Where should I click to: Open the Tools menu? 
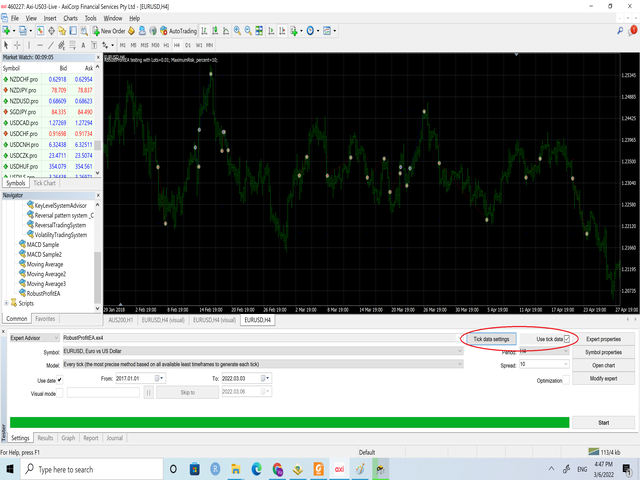(91, 18)
